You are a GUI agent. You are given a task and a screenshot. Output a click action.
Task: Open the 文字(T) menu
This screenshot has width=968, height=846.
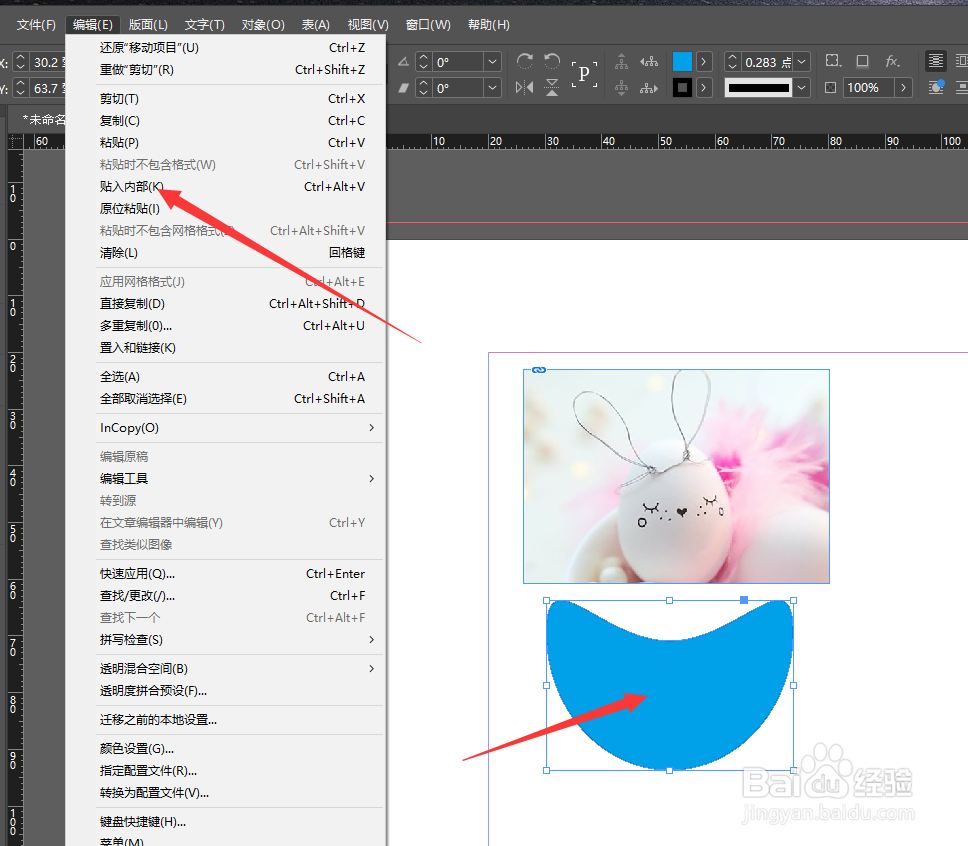[204, 25]
